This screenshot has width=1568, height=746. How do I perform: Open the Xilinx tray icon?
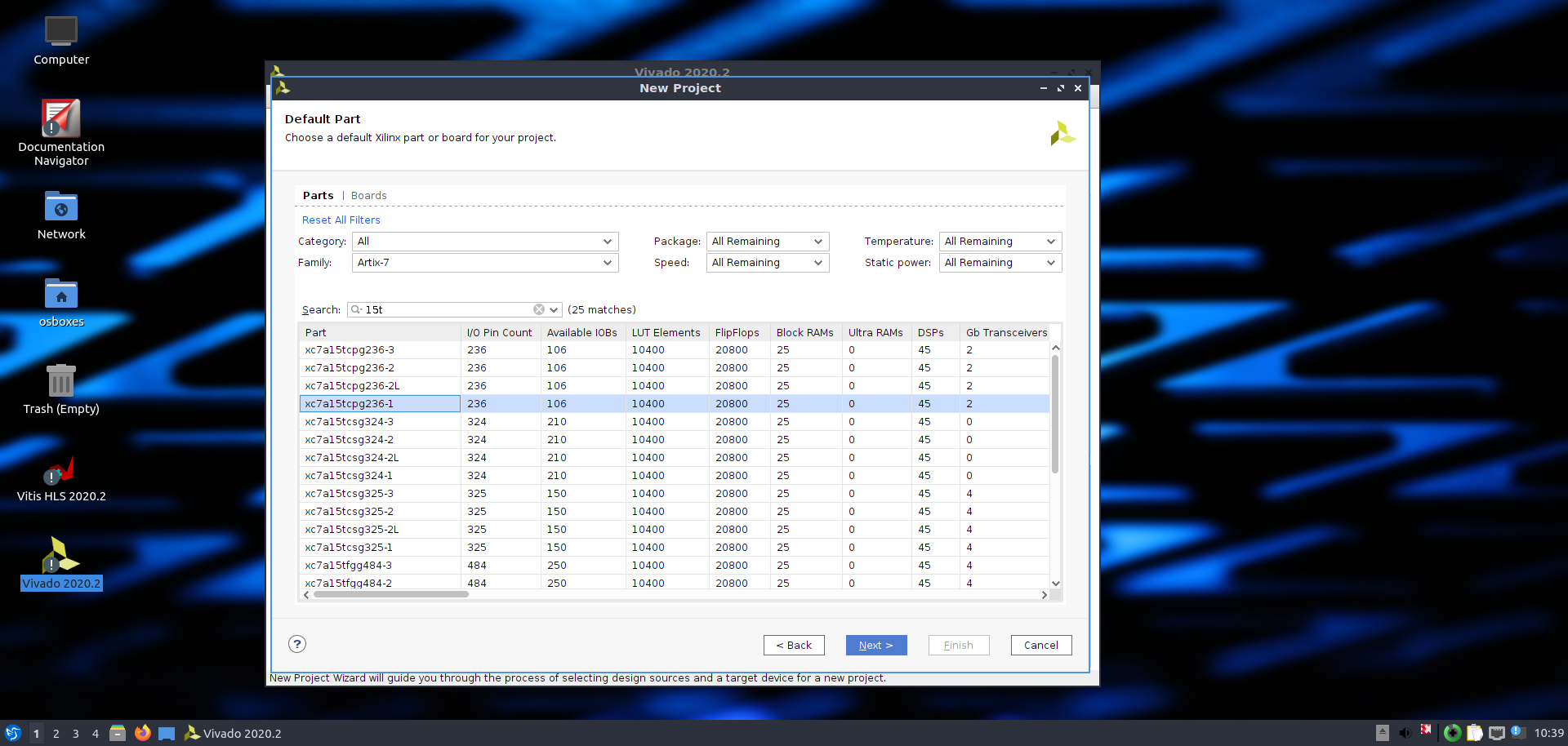1426,730
